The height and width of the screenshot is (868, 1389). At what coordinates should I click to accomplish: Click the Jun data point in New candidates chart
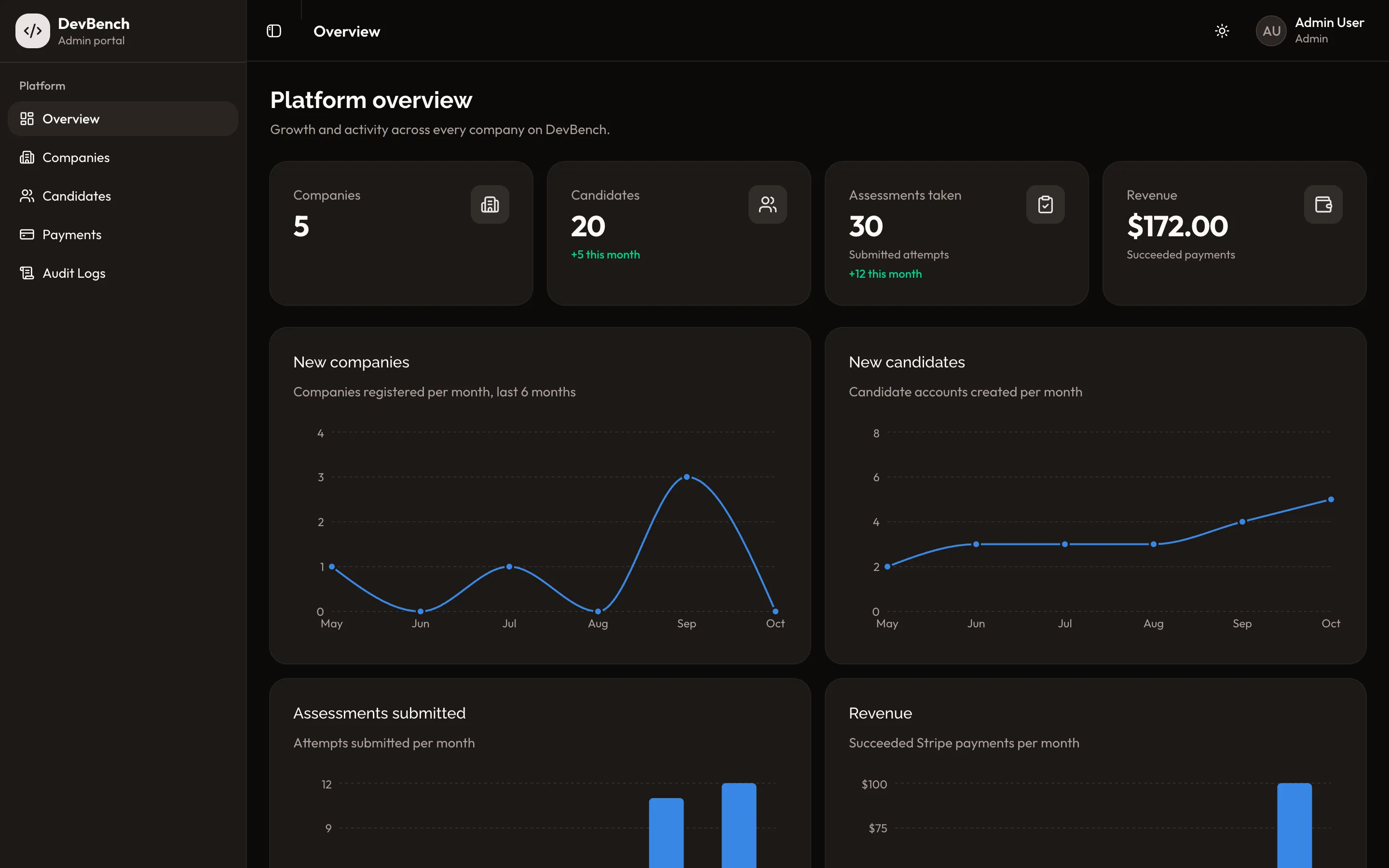(x=976, y=544)
